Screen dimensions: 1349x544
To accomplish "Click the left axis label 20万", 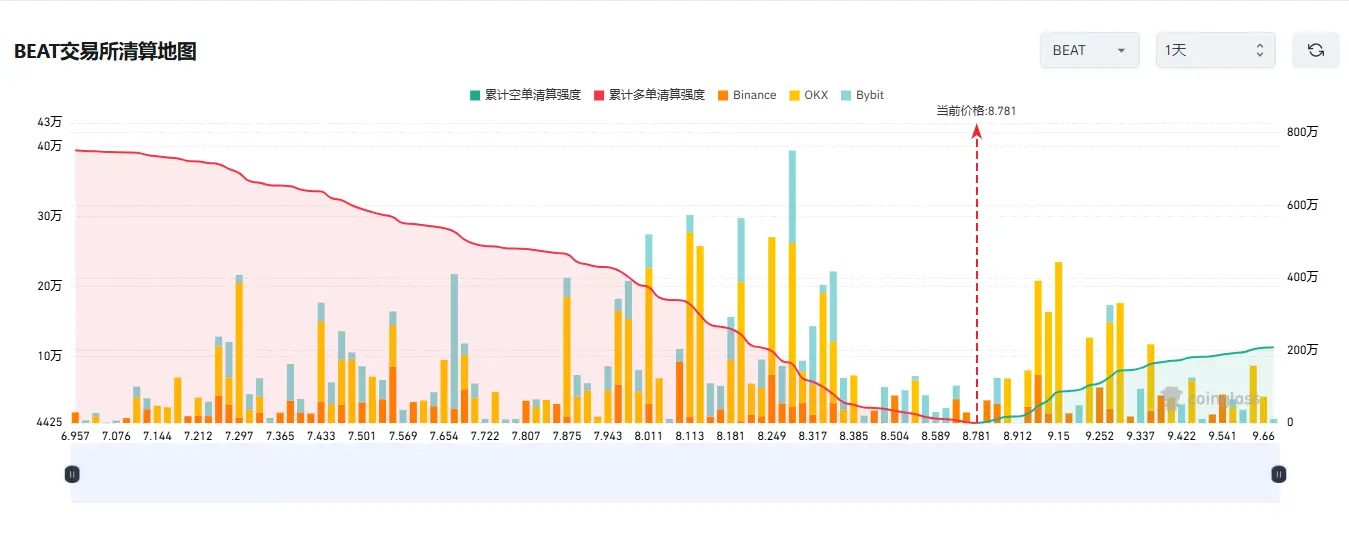I will point(50,286).
